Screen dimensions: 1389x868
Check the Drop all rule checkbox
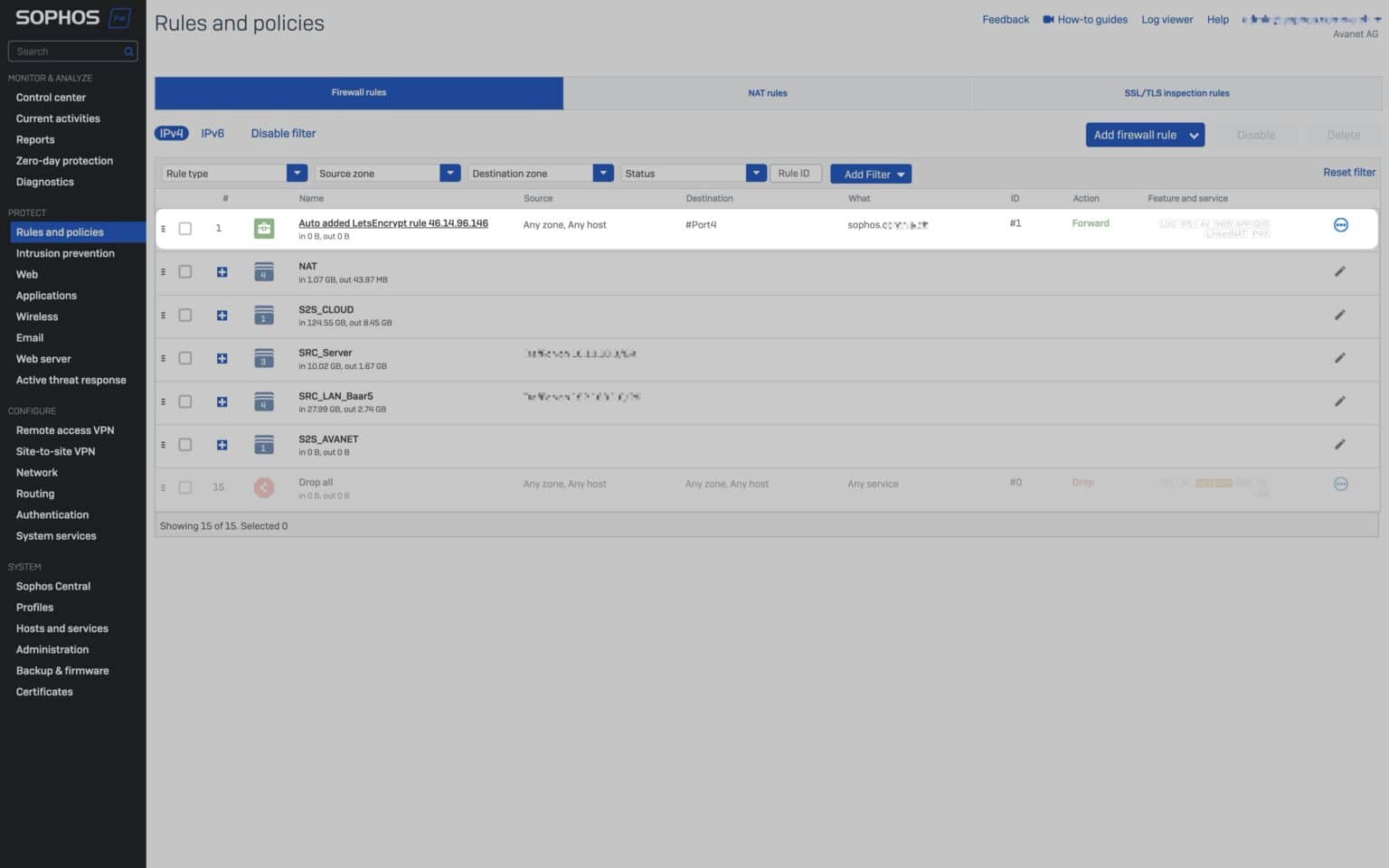point(185,487)
